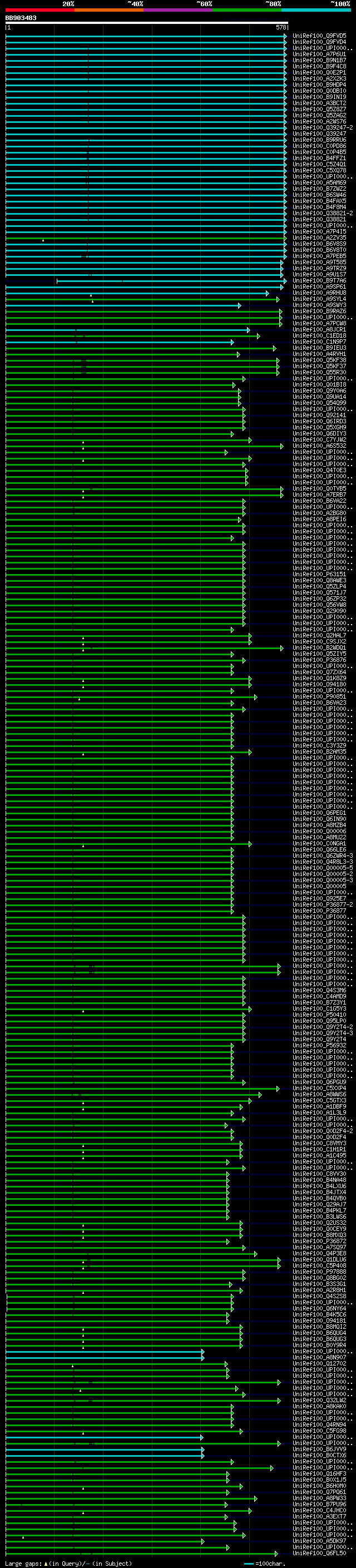Click hit label UniRef100_P97888
Viewport: 356px width, 1568px height.
click(x=319, y=1272)
